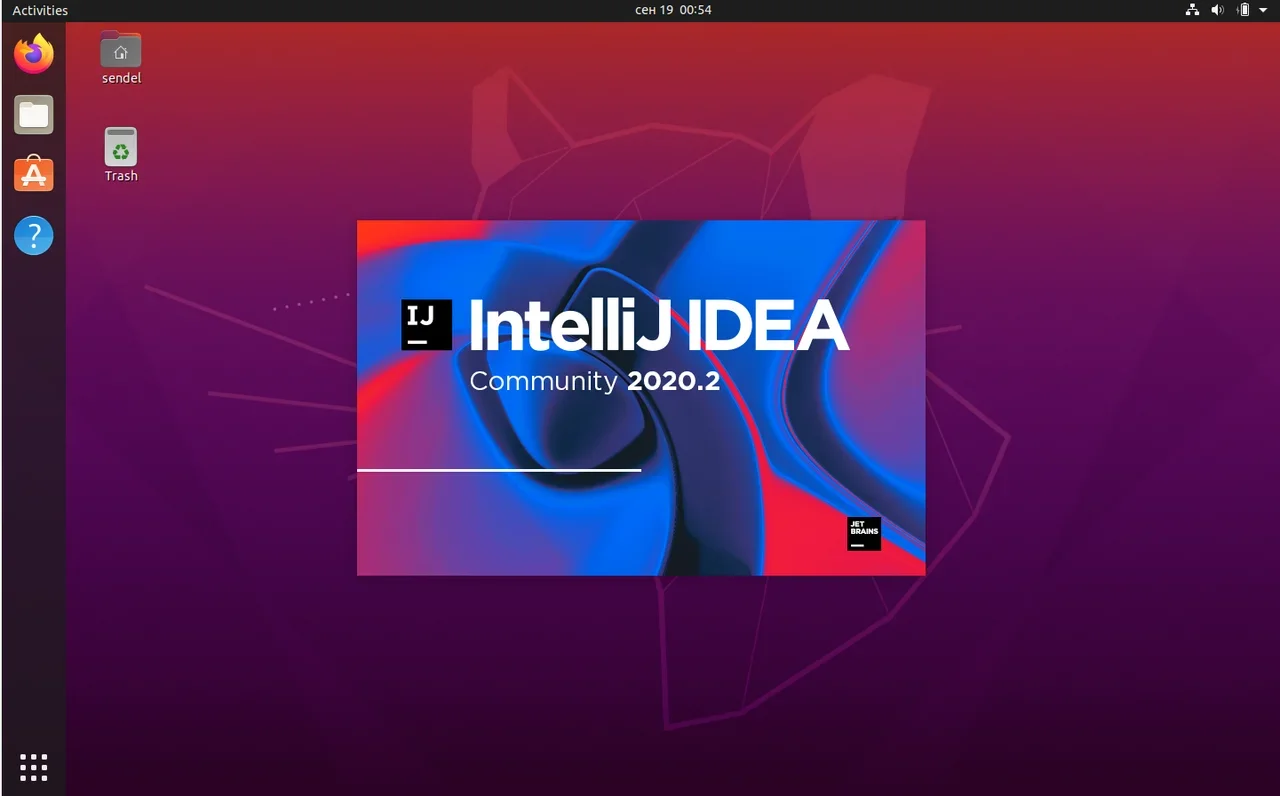Open Firefox from the dock
Image resolution: width=1280 pixels, height=796 pixels.
(x=33, y=54)
